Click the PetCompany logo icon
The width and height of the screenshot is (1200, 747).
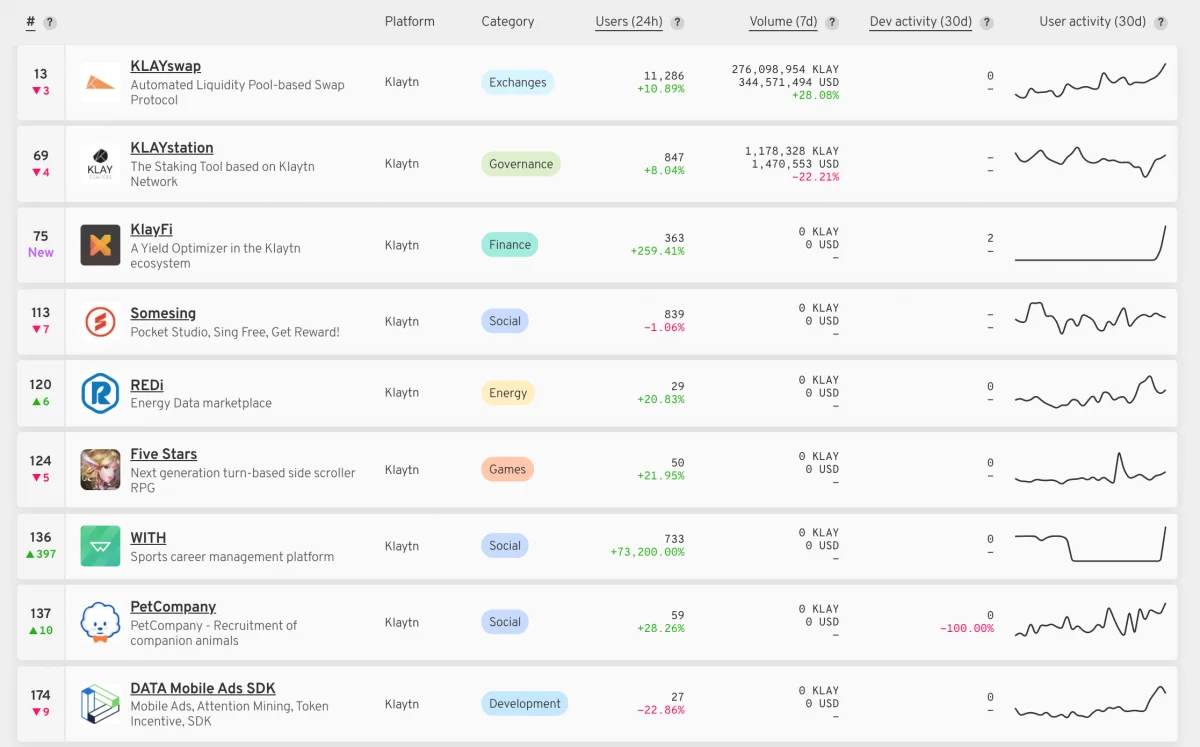click(x=100, y=622)
